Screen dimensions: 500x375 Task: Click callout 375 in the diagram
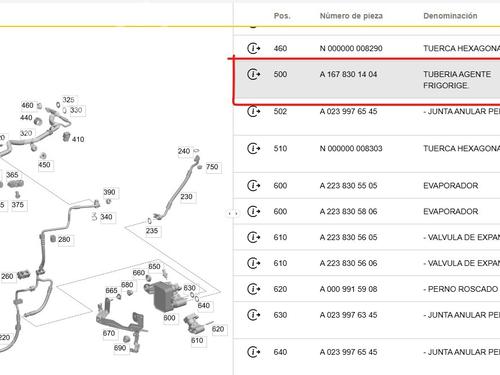point(18,204)
